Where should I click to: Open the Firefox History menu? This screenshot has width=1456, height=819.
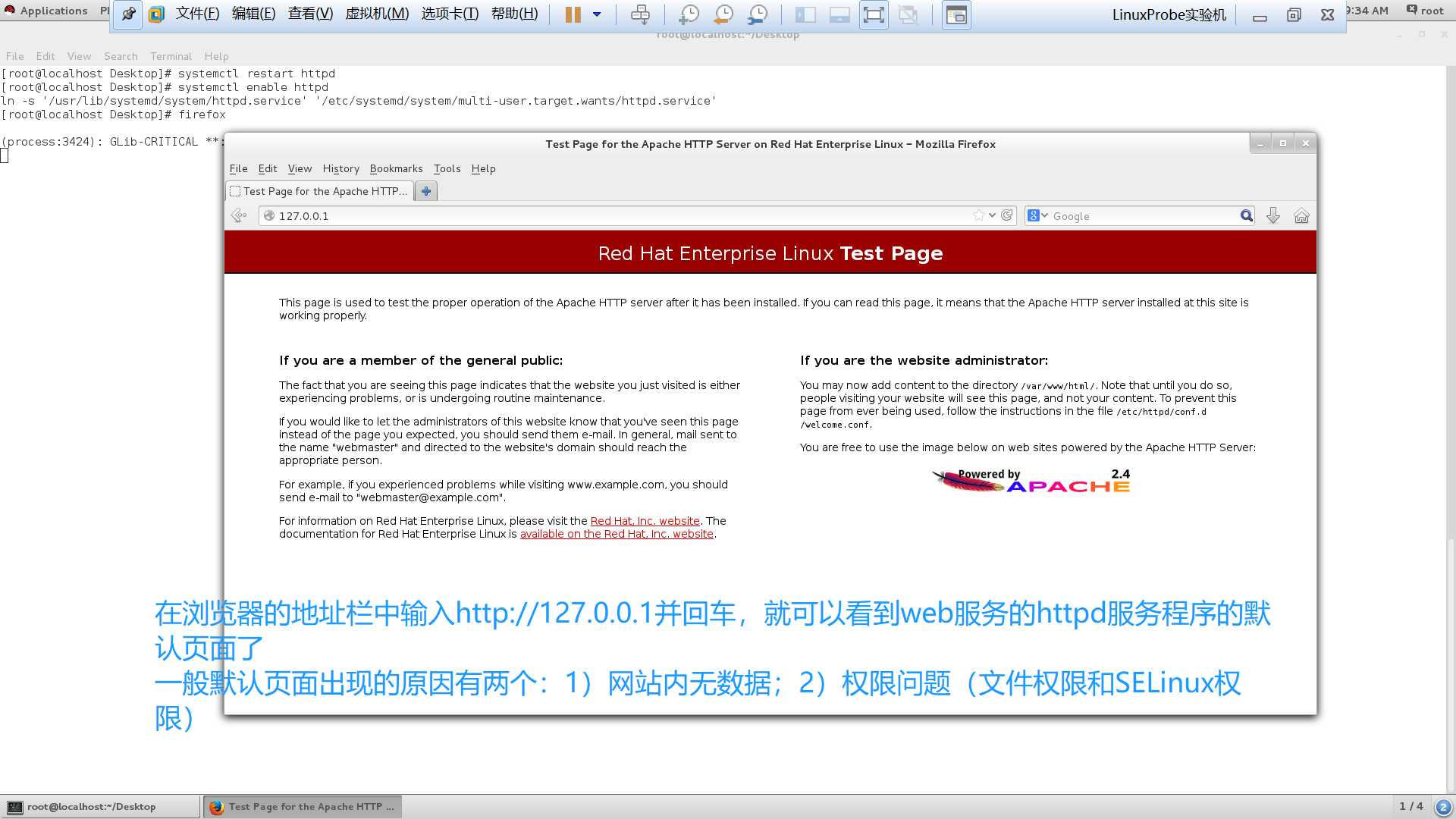click(341, 167)
